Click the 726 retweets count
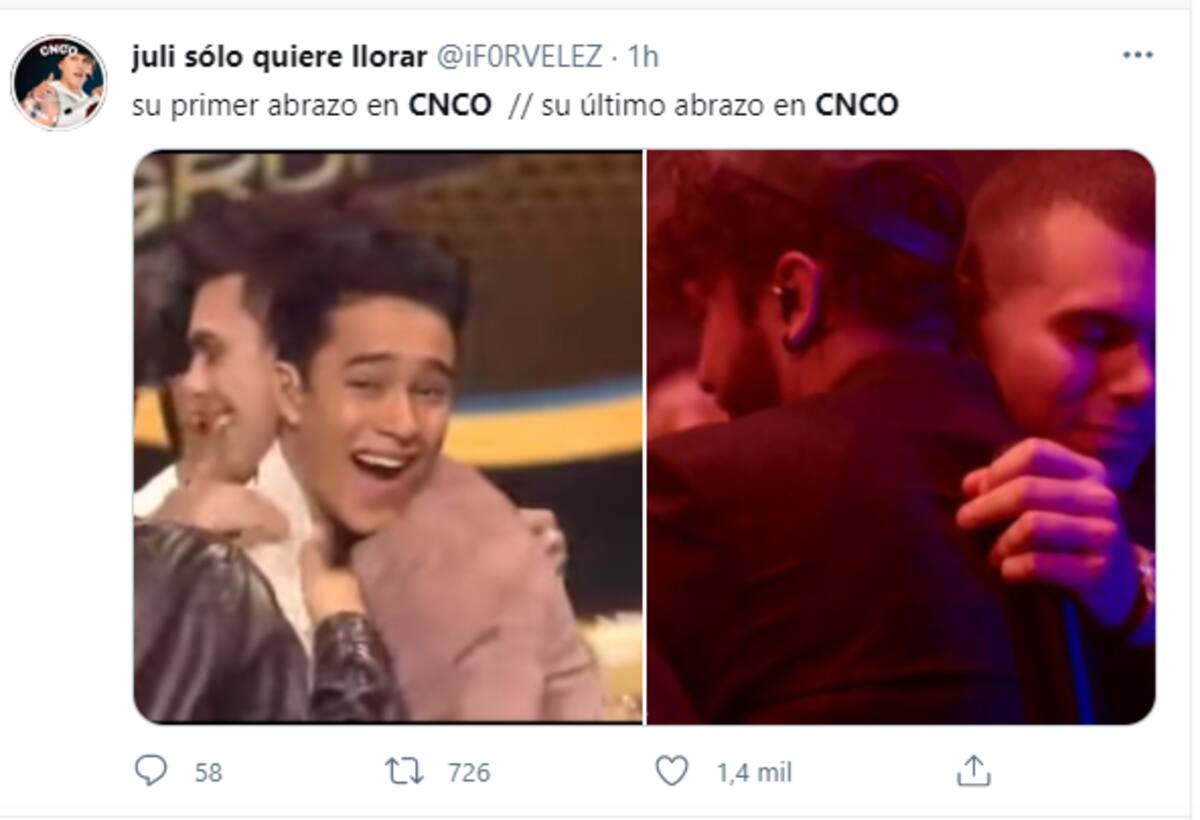This screenshot has width=1200, height=820. 469,772
